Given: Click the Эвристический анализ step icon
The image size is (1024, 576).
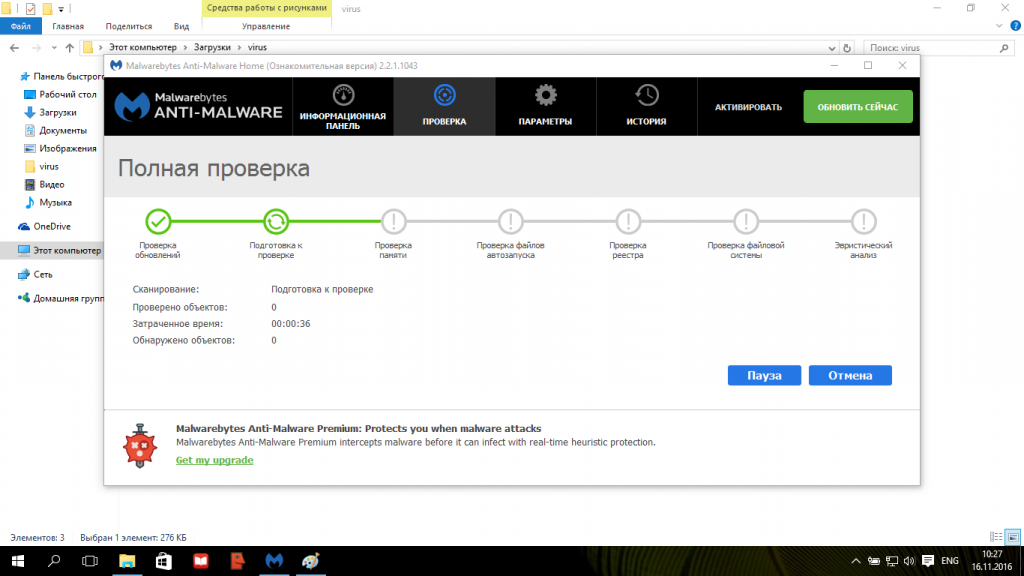Looking at the screenshot, I should pos(863,221).
